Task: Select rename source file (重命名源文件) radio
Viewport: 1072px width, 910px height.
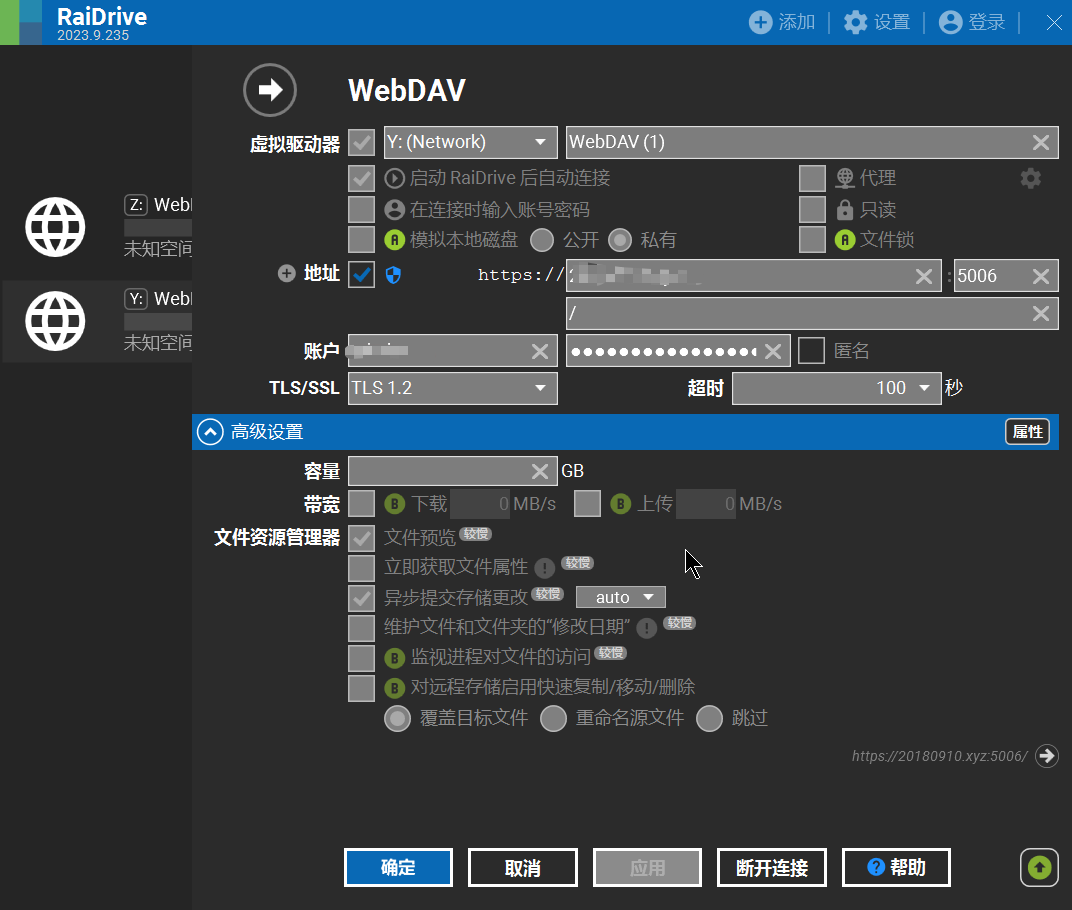Action: point(553,719)
